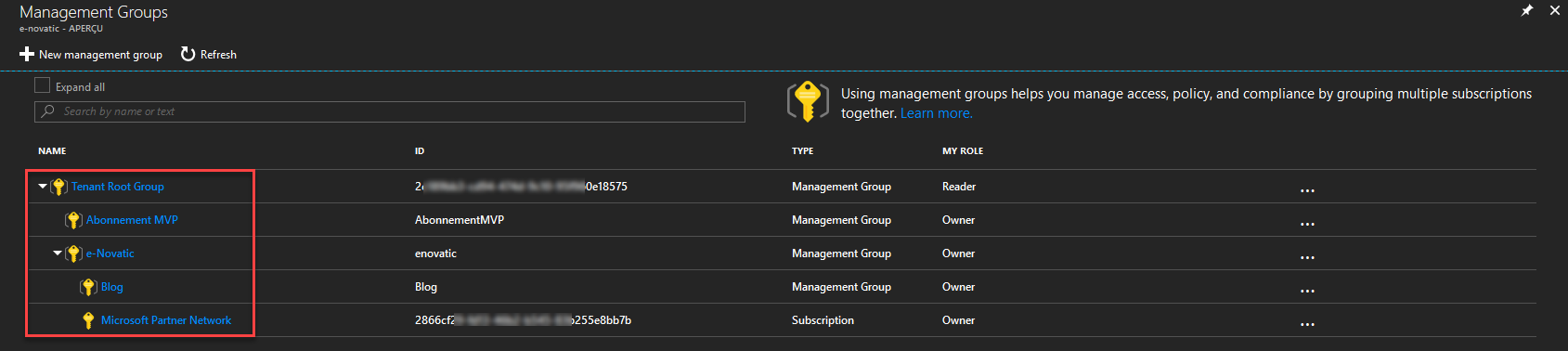Screen dimensions: 1568x351
Task: Open the Blog management group
Action: point(111,287)
